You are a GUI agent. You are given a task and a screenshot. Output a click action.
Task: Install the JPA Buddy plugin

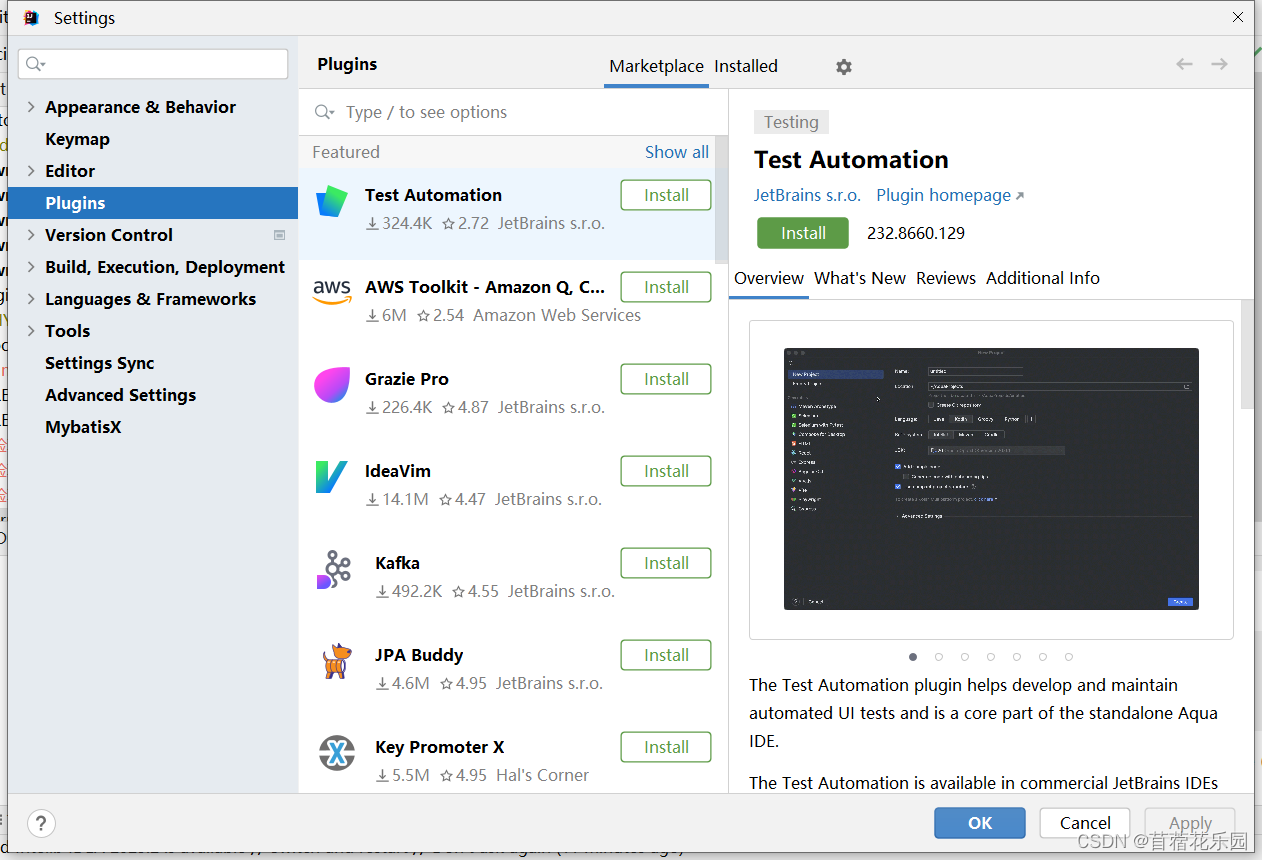point(666,655)
